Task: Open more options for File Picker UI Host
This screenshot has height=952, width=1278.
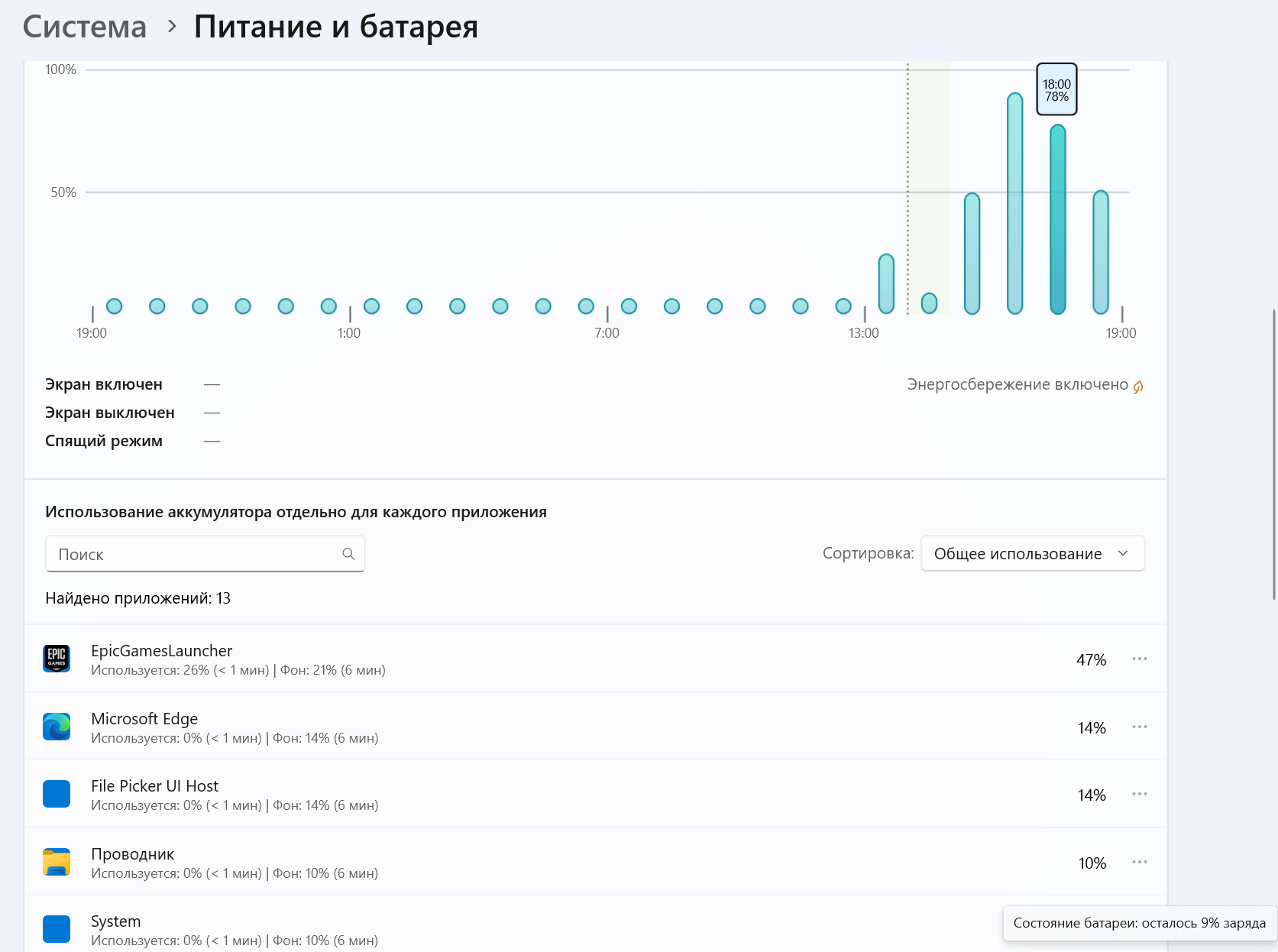Action: 1140,794
